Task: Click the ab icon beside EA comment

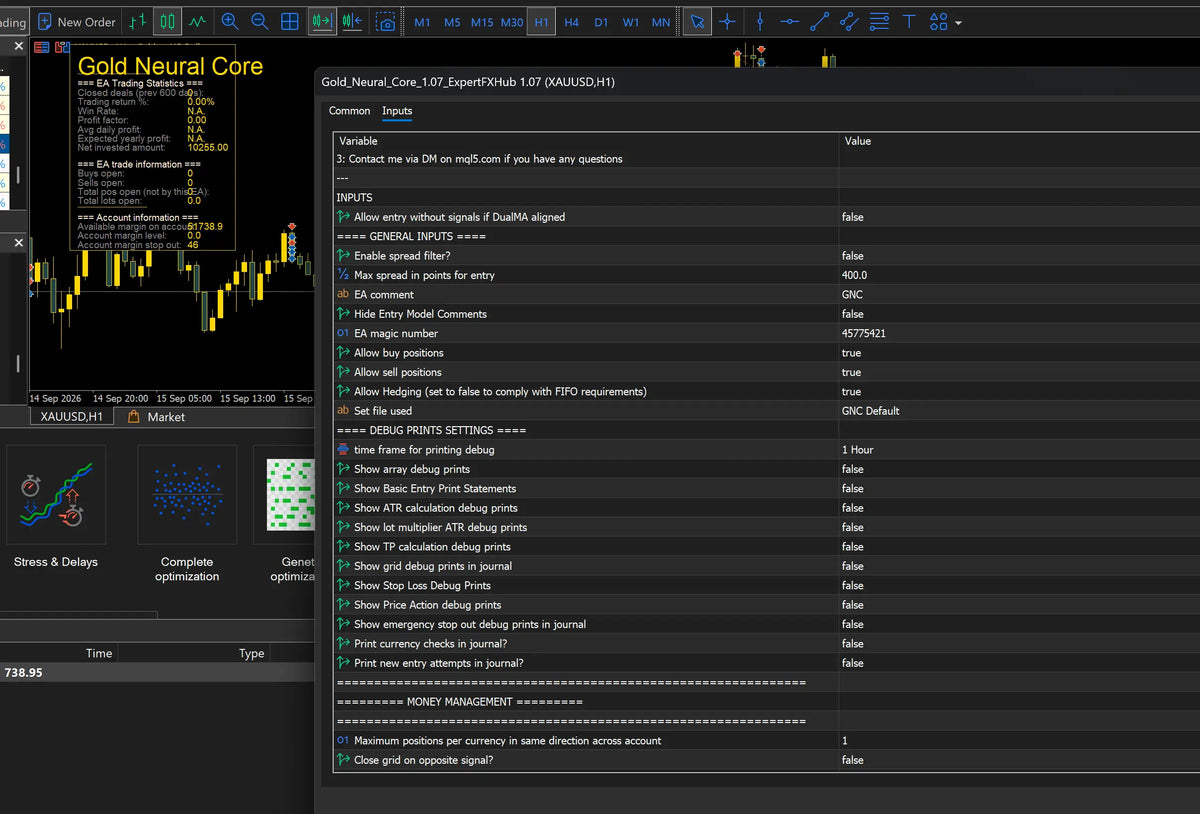Action: point(343,295)
